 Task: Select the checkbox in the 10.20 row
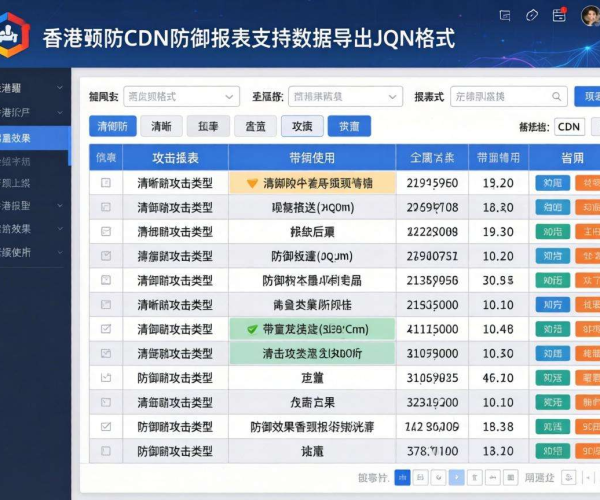coord(106,256)
